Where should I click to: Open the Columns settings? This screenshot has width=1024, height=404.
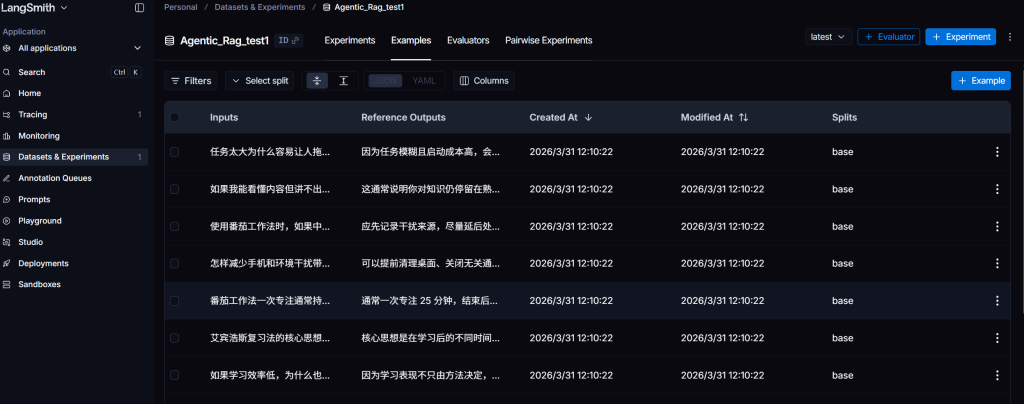[x=484, y=81]
